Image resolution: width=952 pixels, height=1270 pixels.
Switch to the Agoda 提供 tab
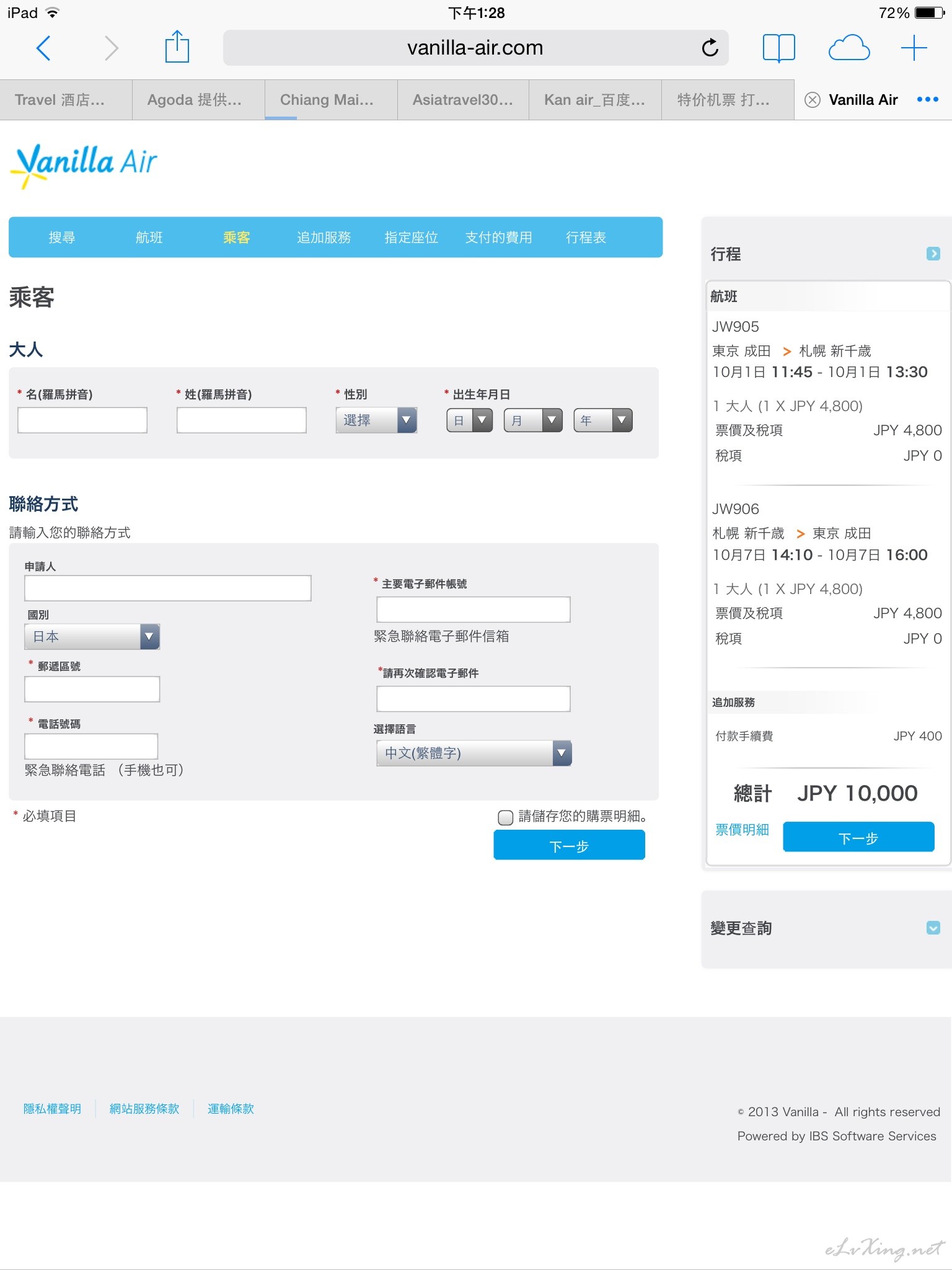(x=198, y=100)
